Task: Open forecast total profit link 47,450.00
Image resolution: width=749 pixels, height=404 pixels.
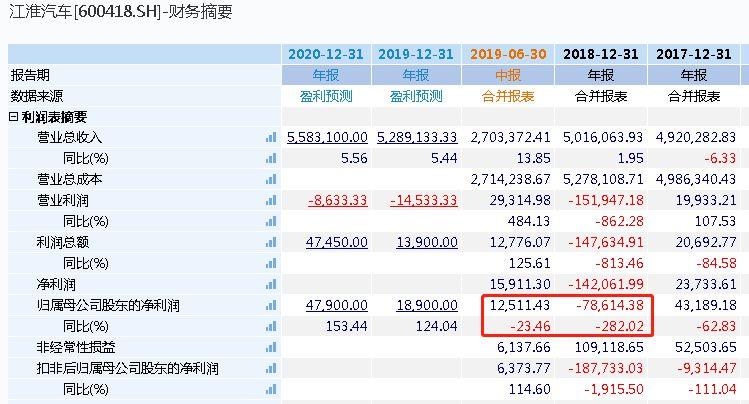Action: coord(337,243)
